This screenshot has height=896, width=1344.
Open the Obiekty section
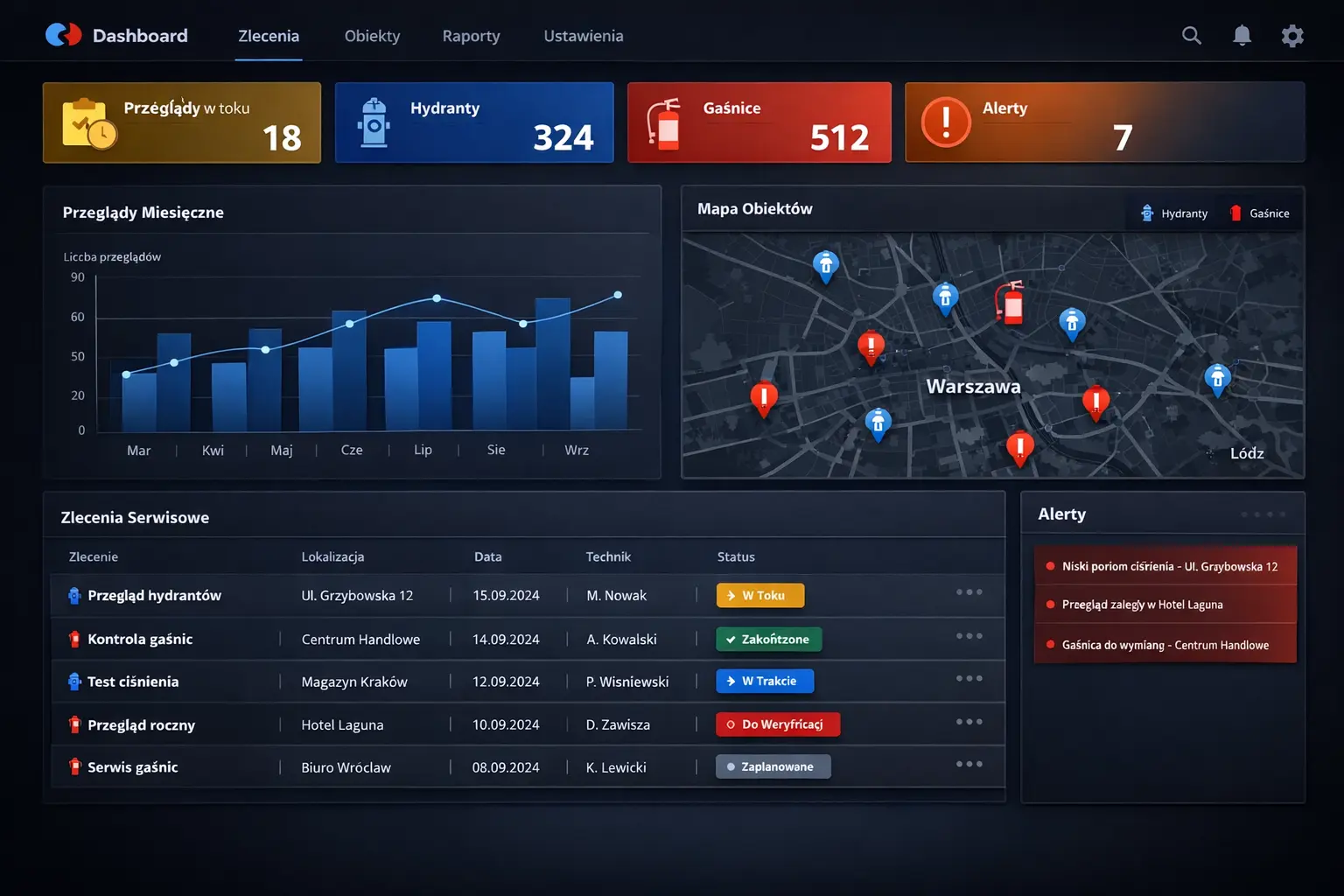(x=372, y=36)
